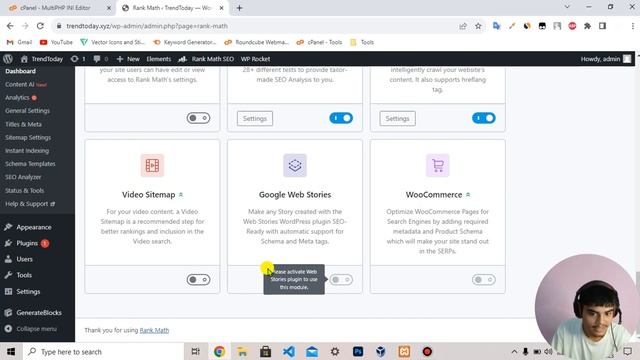This screenshot has width=640, height=360.
Task: Open browser extensions puzzle icon
Action: (x=587, y=26)
